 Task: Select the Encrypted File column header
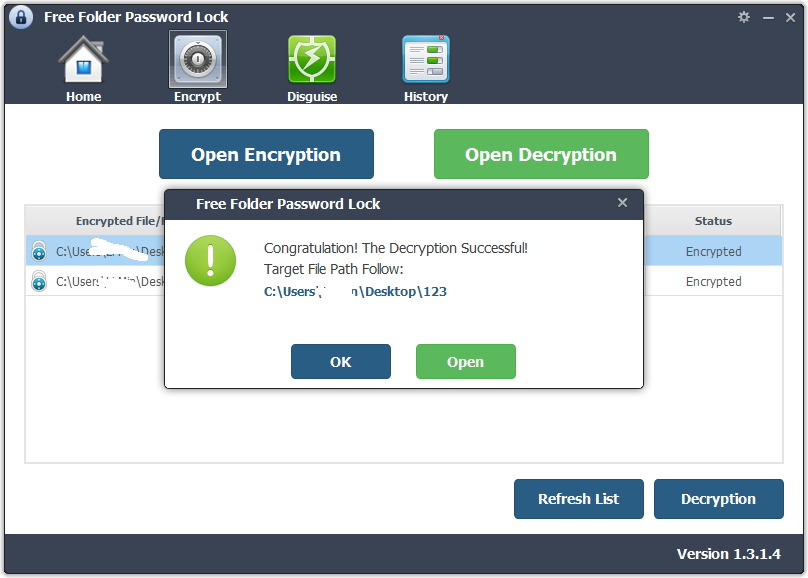pos(95,221)
